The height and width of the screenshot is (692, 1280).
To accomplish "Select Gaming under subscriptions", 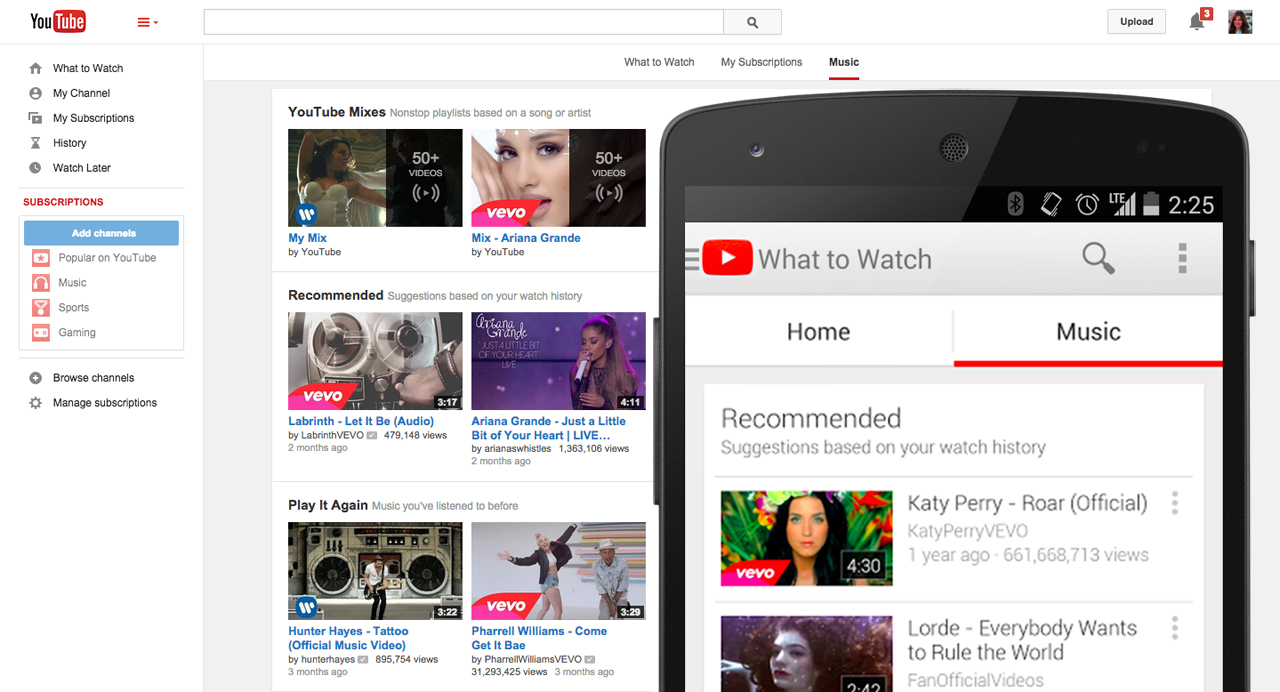I will click(x=76, y=332).
